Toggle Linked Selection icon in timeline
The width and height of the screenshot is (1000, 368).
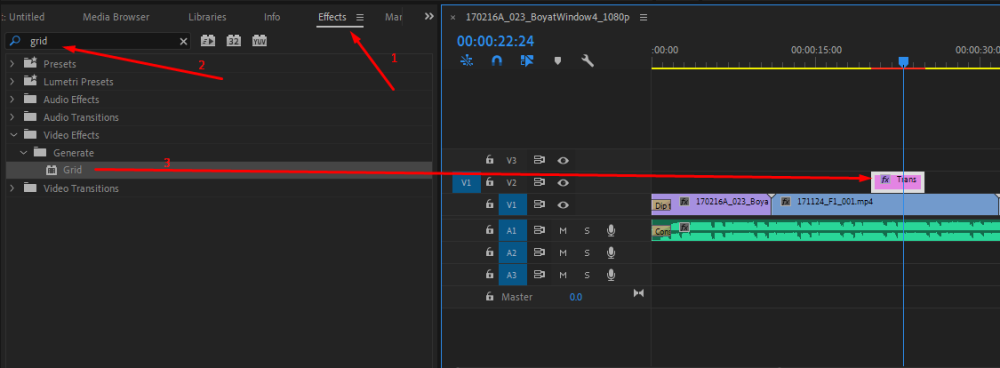point(527,61)
